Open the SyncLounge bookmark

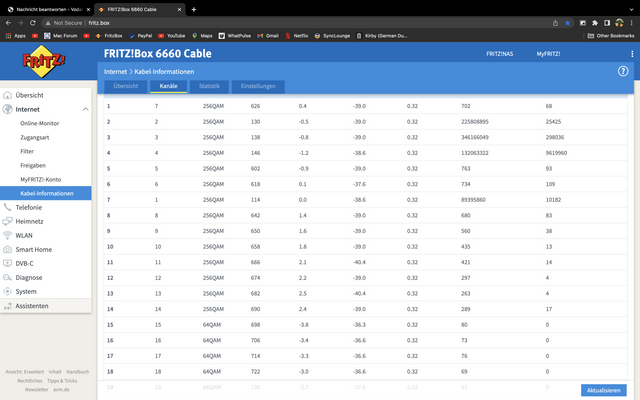tap(332, 36)
